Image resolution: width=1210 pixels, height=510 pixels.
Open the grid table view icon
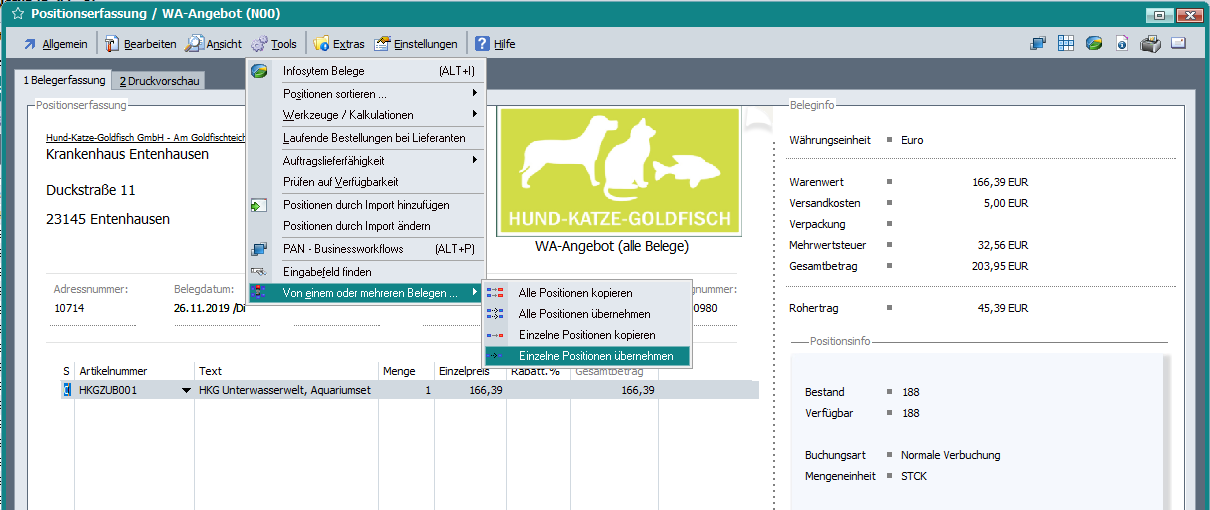click(x=1066, y=43)
